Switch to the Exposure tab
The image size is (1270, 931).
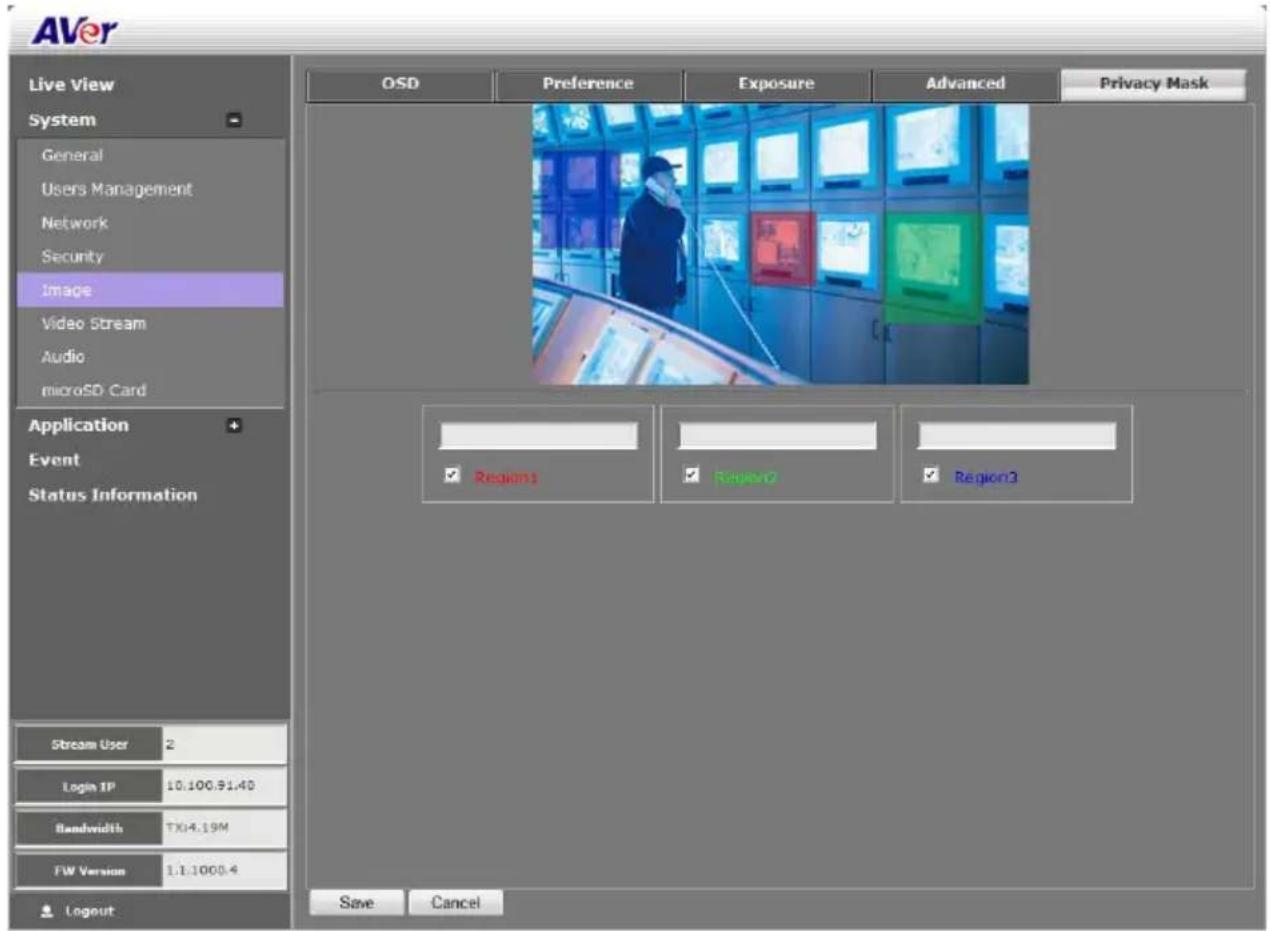point(776,85)
